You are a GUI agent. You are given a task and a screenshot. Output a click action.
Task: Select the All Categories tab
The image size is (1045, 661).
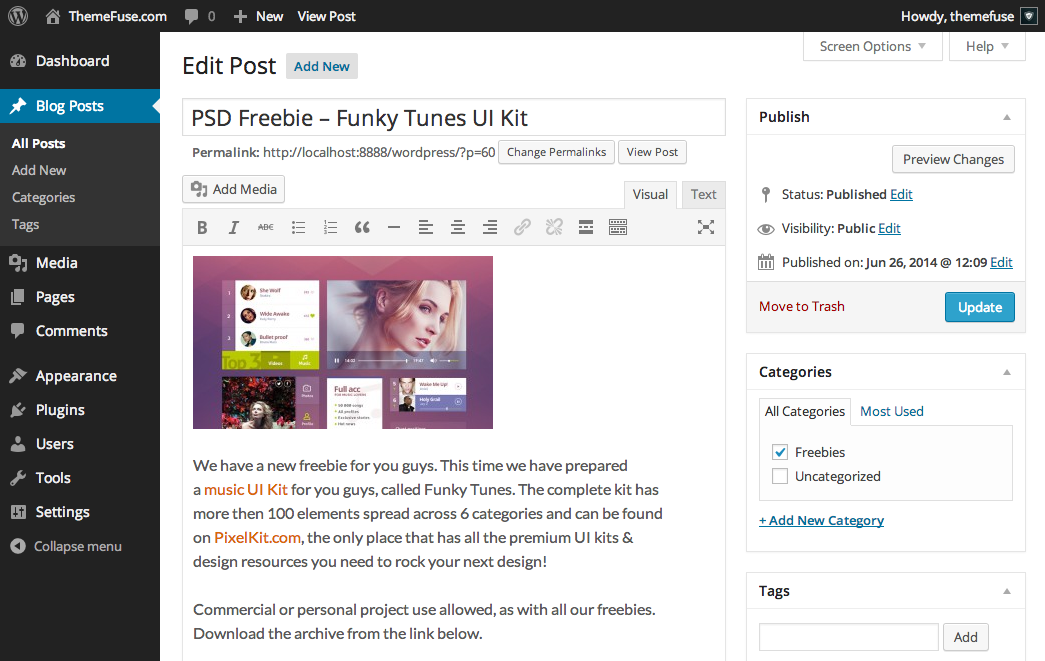804,411
